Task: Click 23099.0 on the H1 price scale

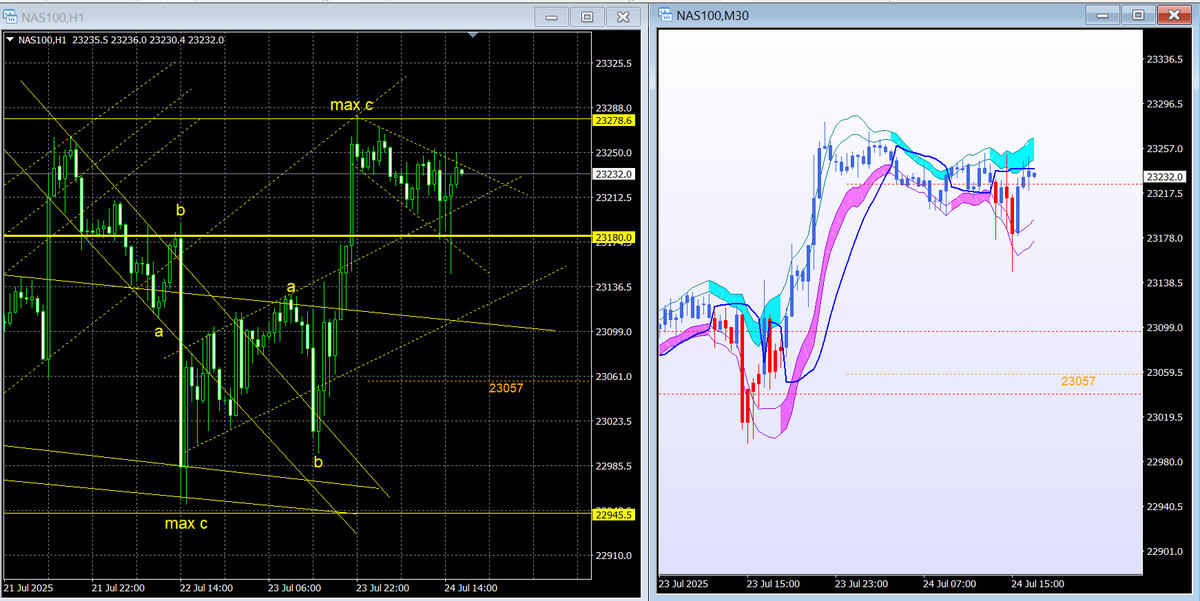Action: (x=614, y=332)
